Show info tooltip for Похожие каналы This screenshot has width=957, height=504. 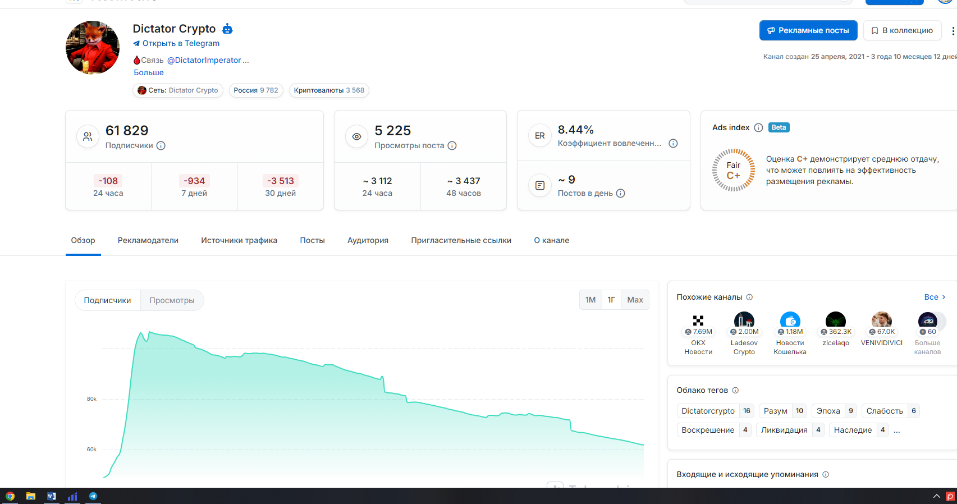click(749, 297)
